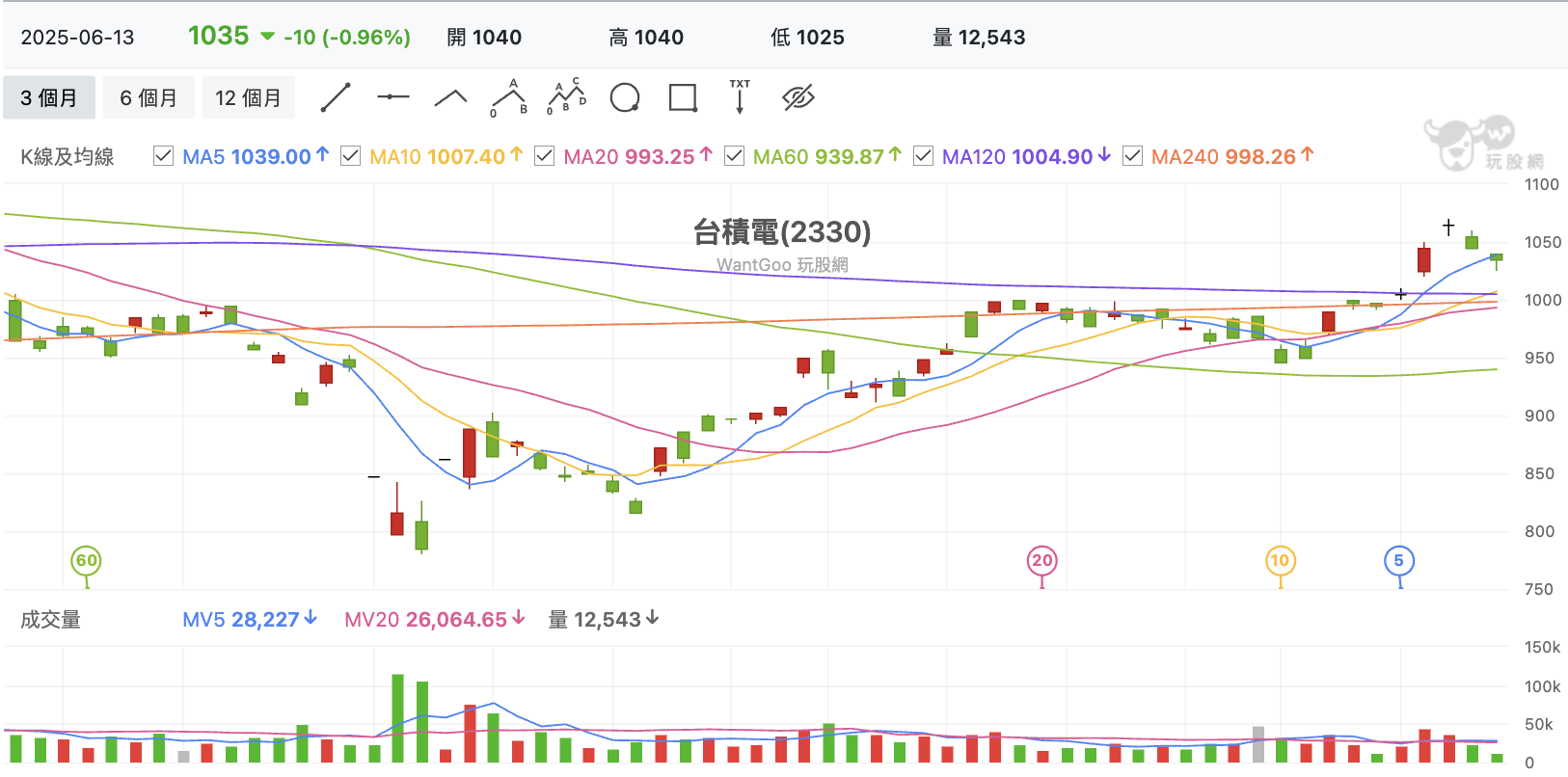Screen dimensions: 1568x777
Task: Click the MA120 1004.90 value label
Action: 1026,156
